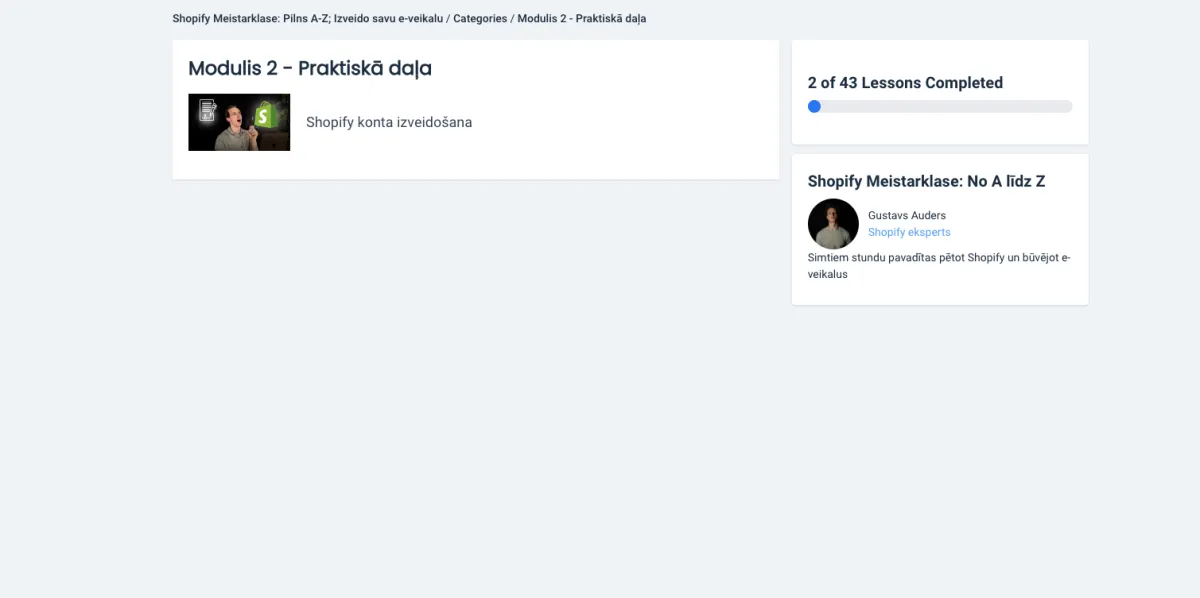Click the Modulis 2 - Praktiskā daļa heading

click(310, 68)
